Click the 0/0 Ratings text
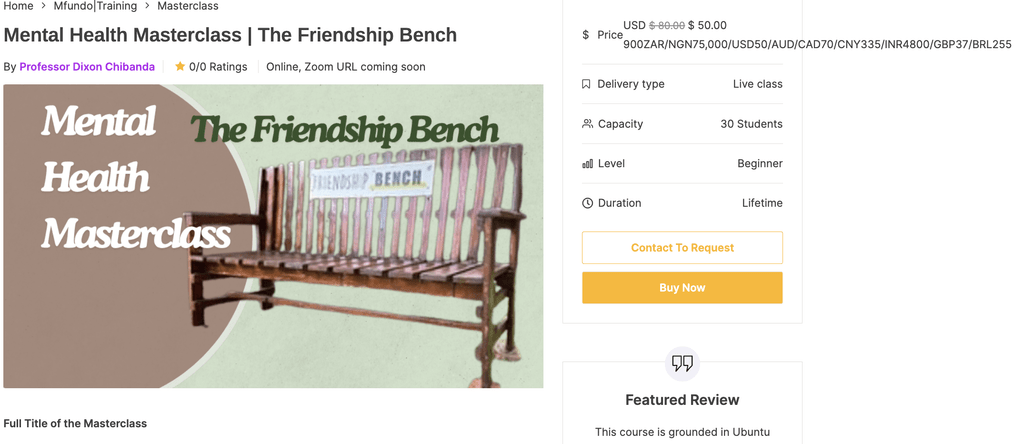 coord(218,67)
